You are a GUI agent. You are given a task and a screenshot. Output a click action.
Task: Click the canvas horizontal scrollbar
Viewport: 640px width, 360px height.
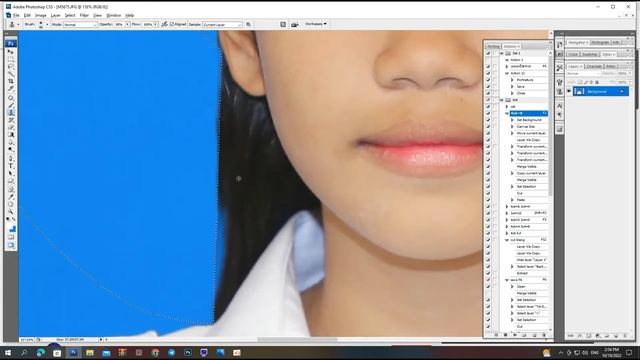tap(296, 339)
